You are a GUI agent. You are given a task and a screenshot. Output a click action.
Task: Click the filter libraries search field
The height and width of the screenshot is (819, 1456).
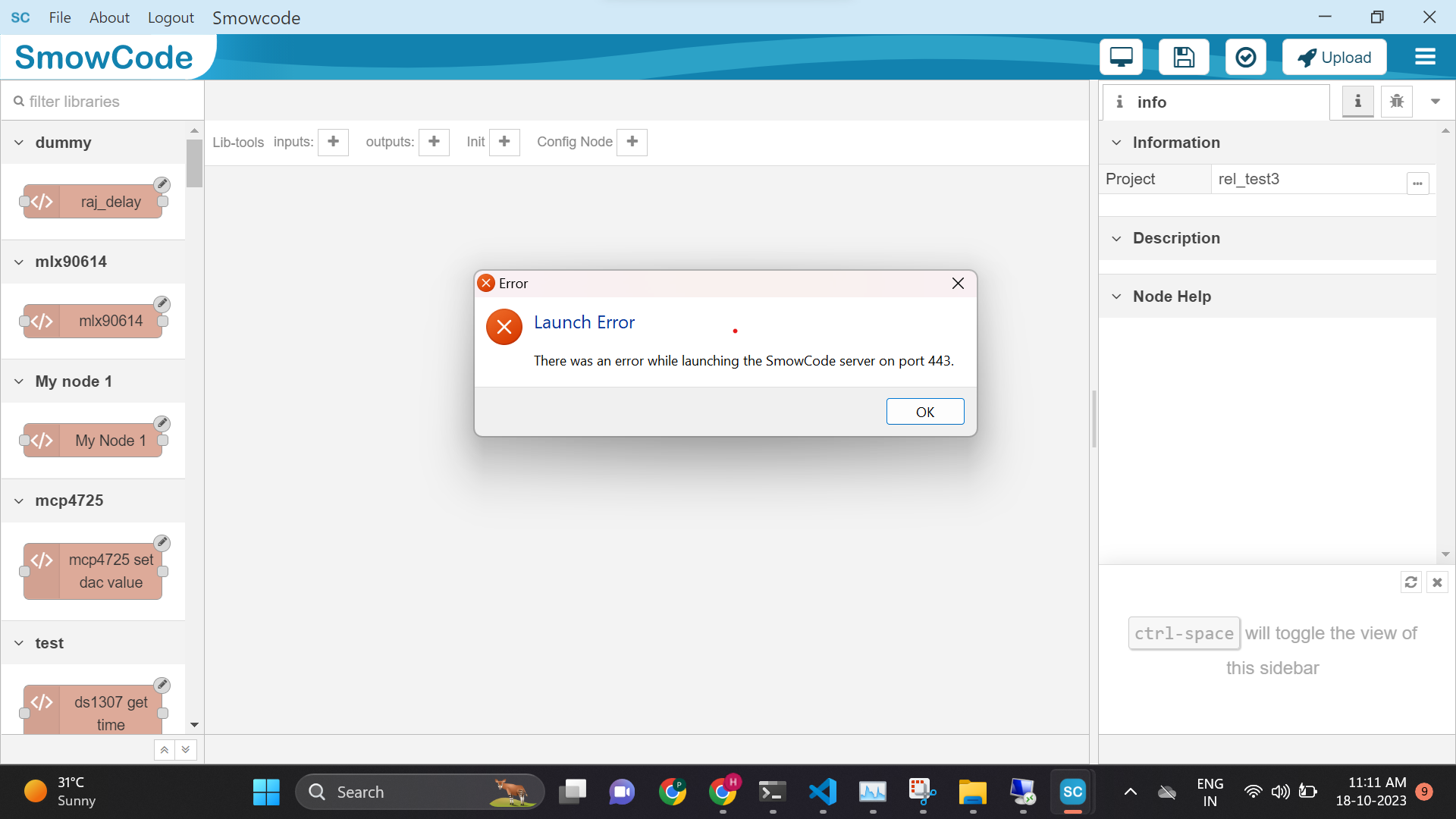pos(106,102)
